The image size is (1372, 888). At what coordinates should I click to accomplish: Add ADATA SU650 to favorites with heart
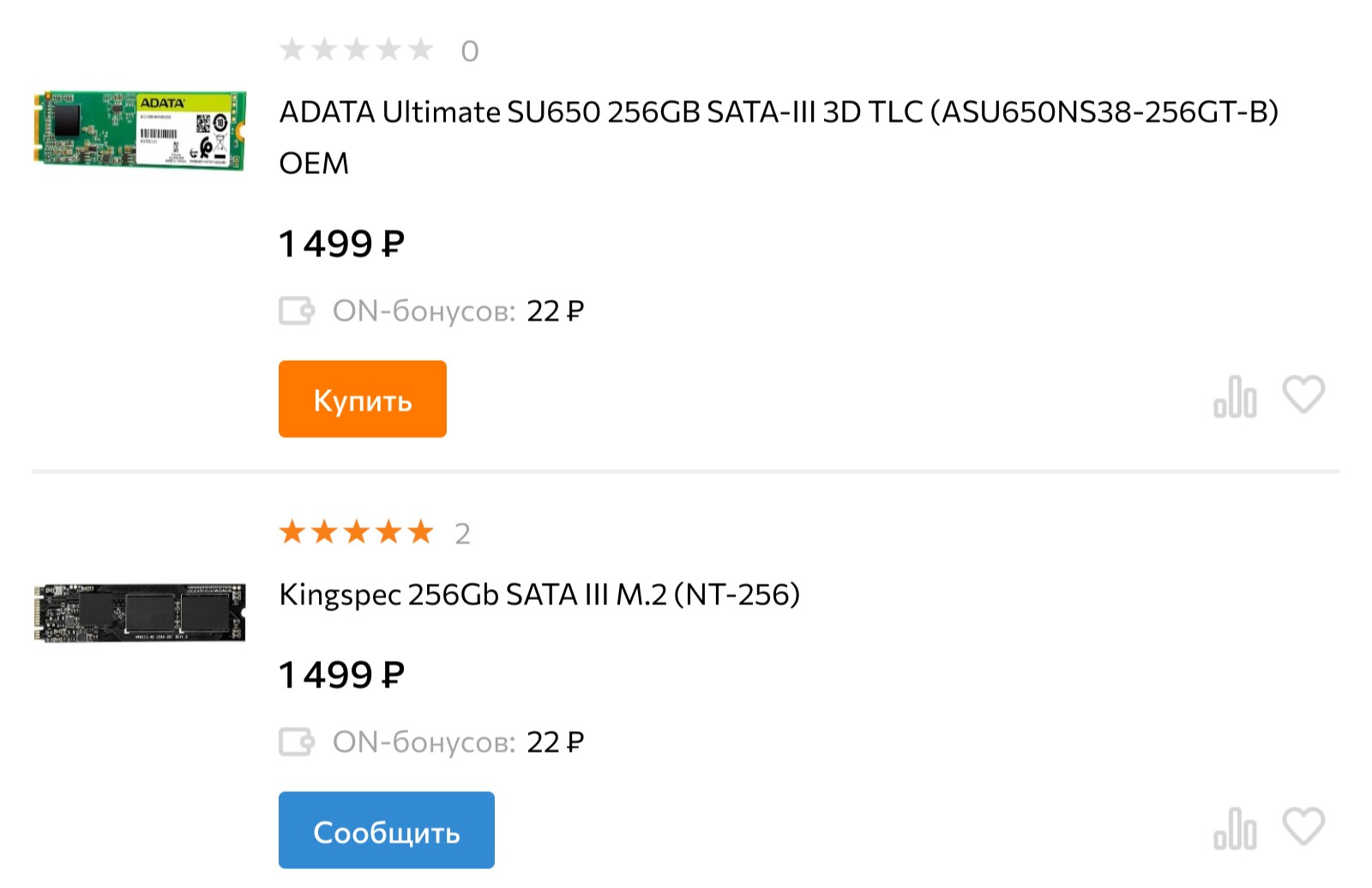click(x=1303, y=395)
